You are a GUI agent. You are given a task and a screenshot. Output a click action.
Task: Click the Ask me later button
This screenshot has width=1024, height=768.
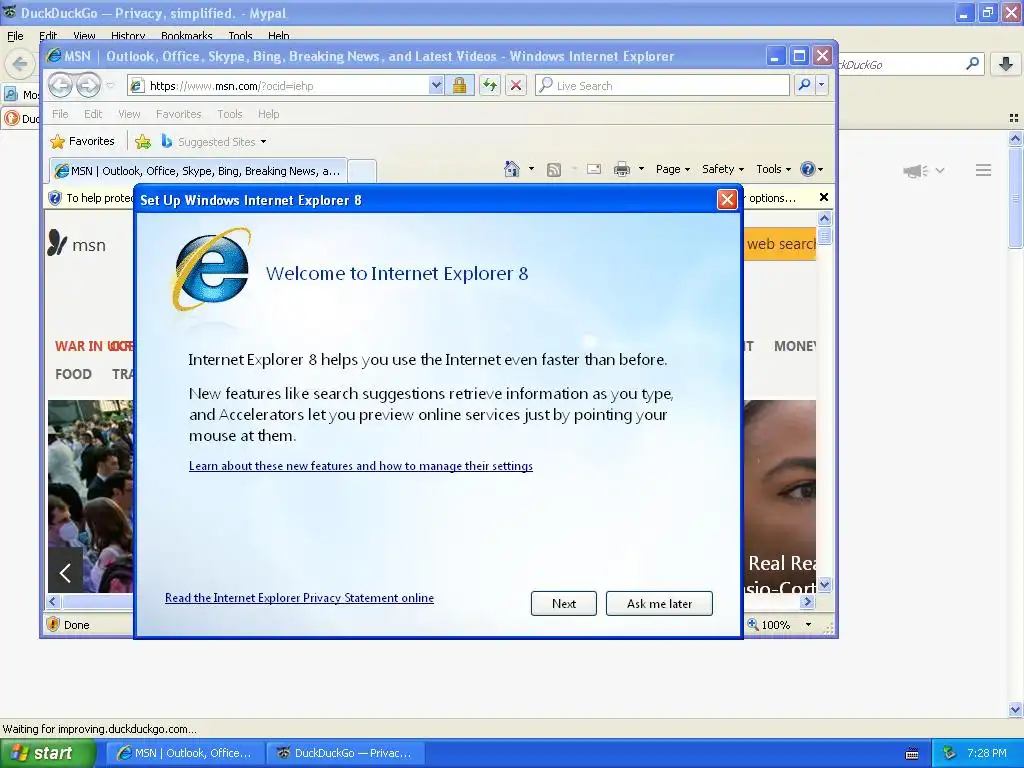click(659, 603)
